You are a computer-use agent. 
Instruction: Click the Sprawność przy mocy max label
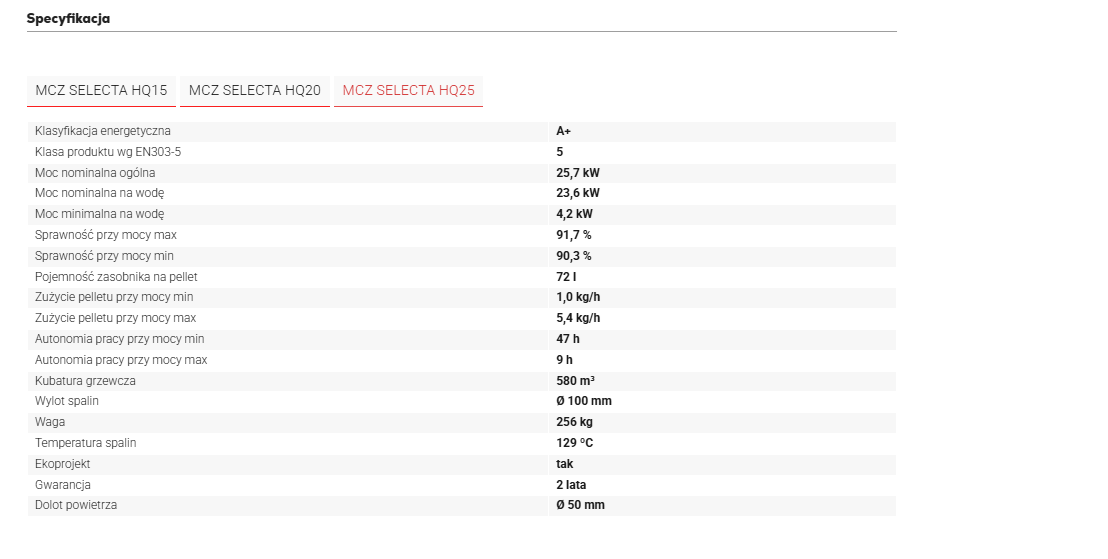[105, 235]
